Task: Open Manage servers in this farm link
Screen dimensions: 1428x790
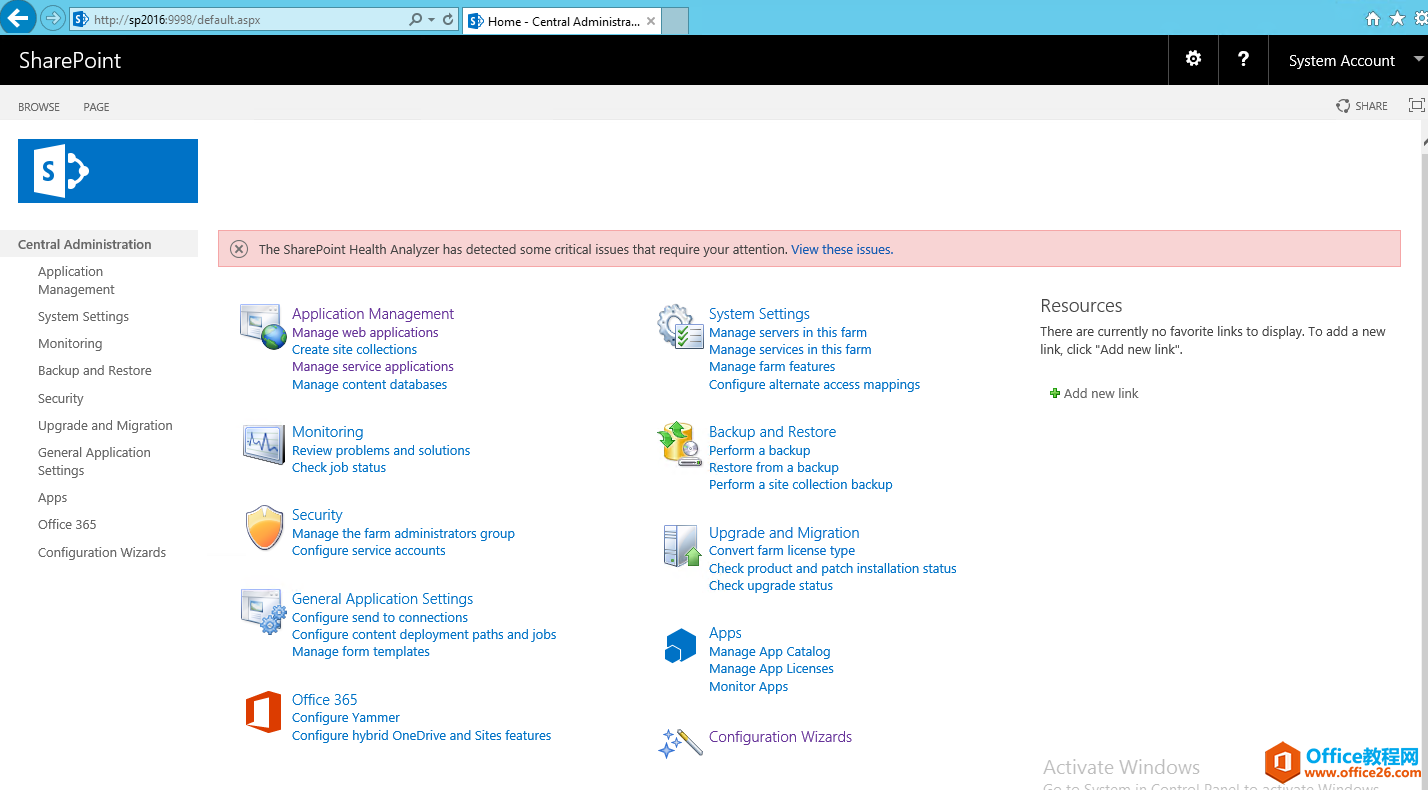Action: click(x=788, y=332)
